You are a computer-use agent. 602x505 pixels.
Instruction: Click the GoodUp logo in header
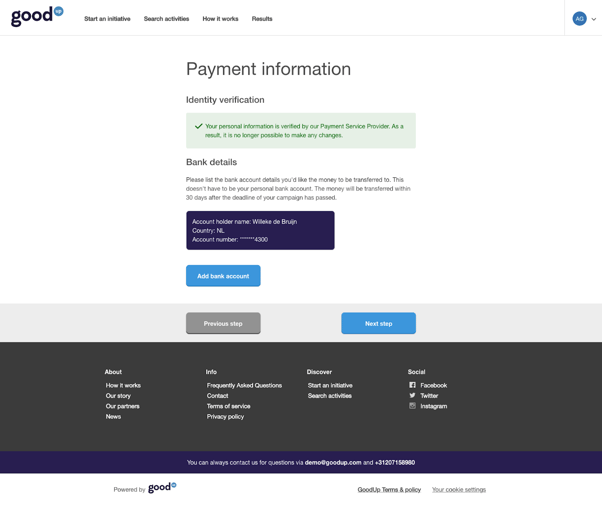point(37,17)
